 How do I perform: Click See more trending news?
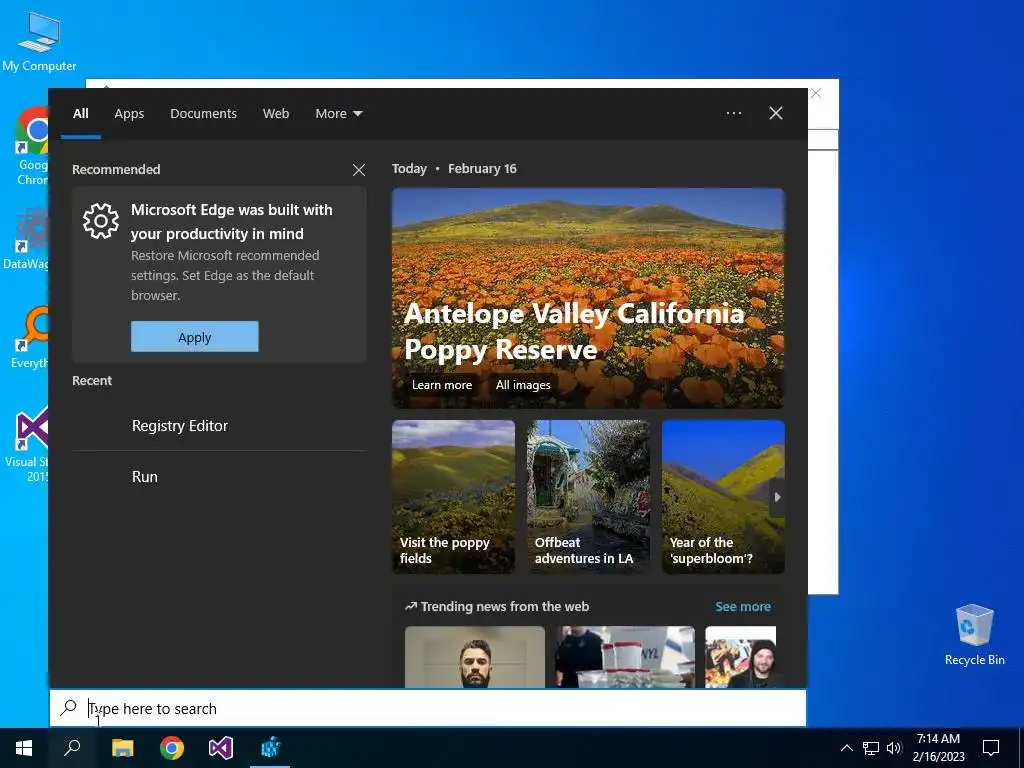pyautogui.click(x=743, y=607)
